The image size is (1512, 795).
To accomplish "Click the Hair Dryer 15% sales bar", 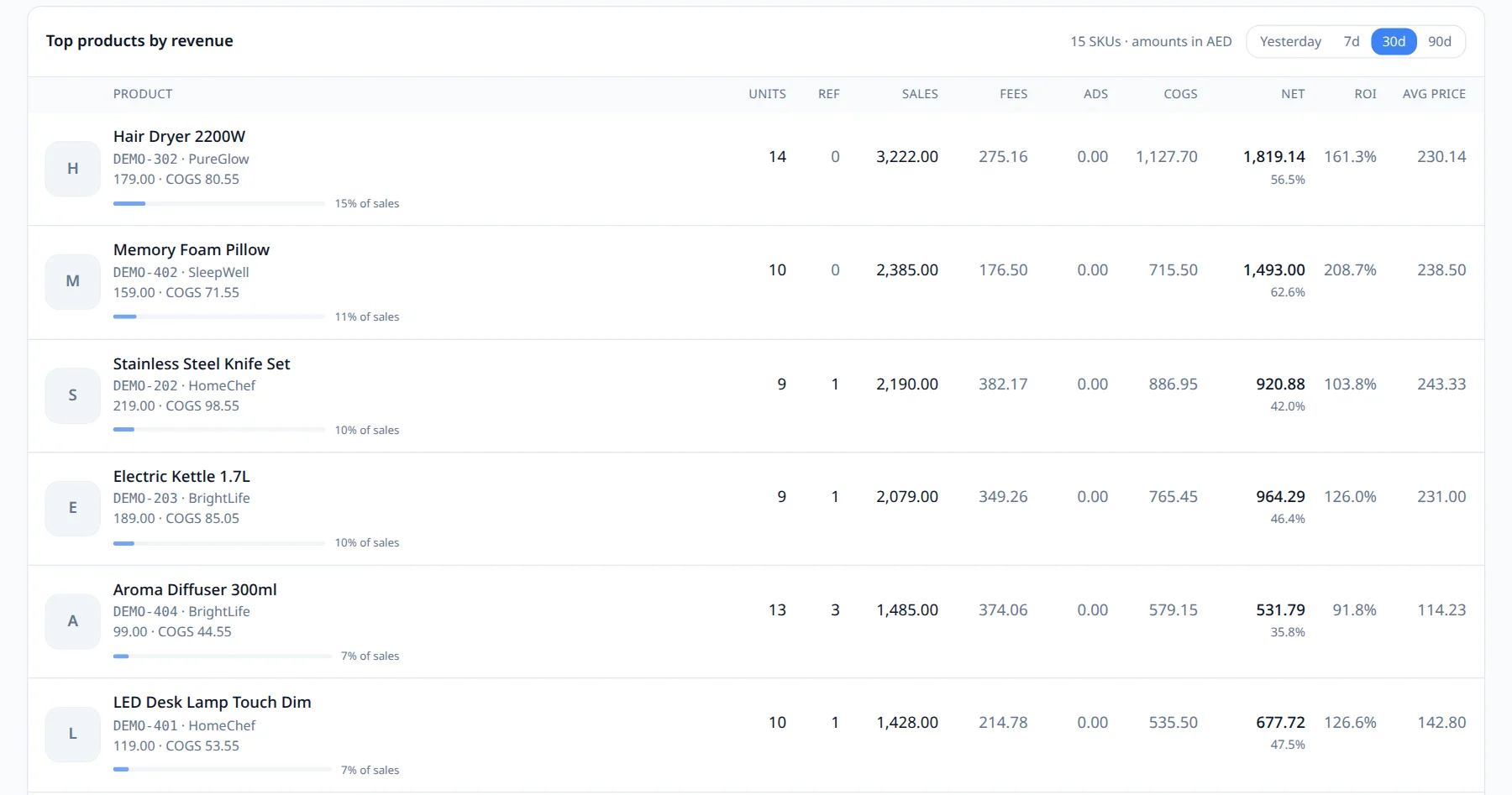I will pos(219,203).
